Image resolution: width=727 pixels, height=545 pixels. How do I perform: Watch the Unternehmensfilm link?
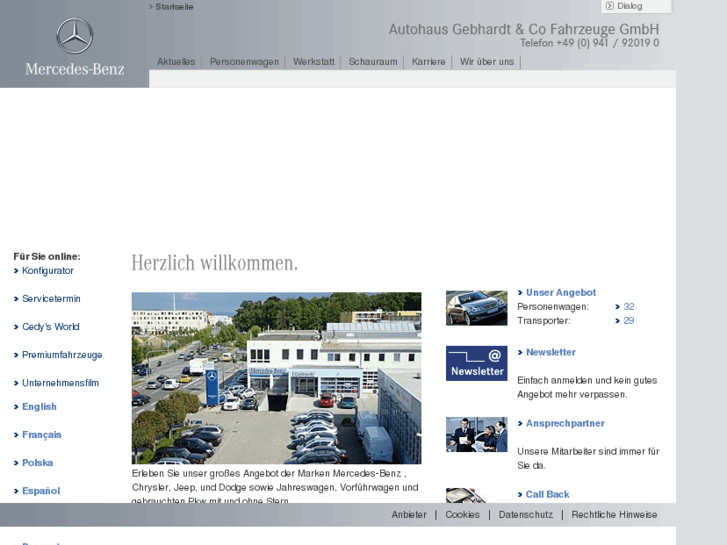(x=60, y=383)
